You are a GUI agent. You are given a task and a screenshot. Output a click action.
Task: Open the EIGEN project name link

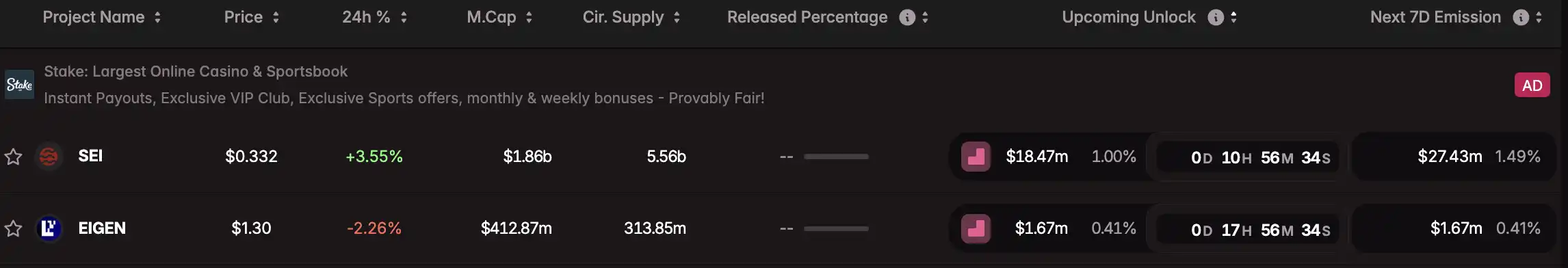click(x=102, y=228)
